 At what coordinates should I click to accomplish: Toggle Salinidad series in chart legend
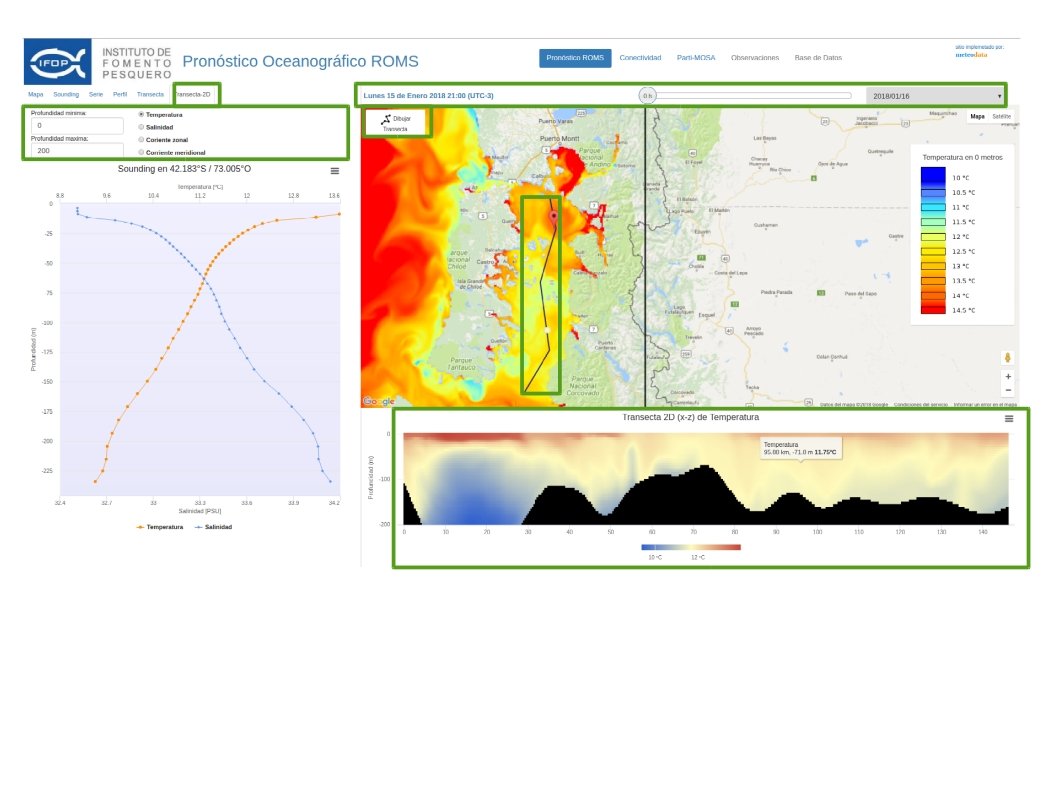pos(213,526)
